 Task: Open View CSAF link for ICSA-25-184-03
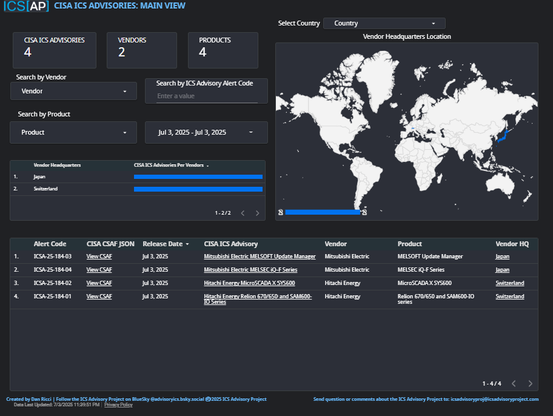pyautogui.click(x=99, y=257)
